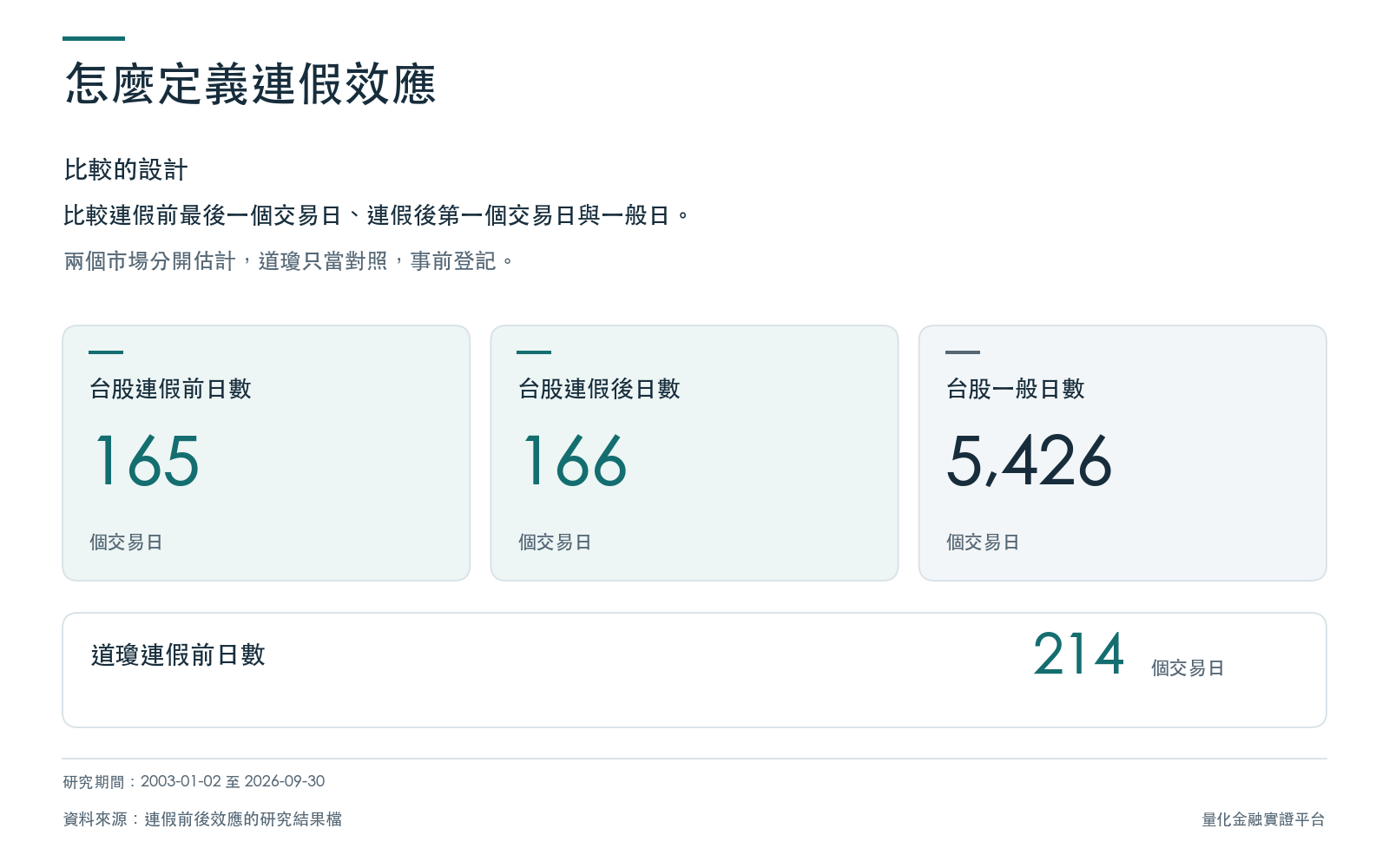Click the value 165

pyautogui.click(x=147, y=461)
